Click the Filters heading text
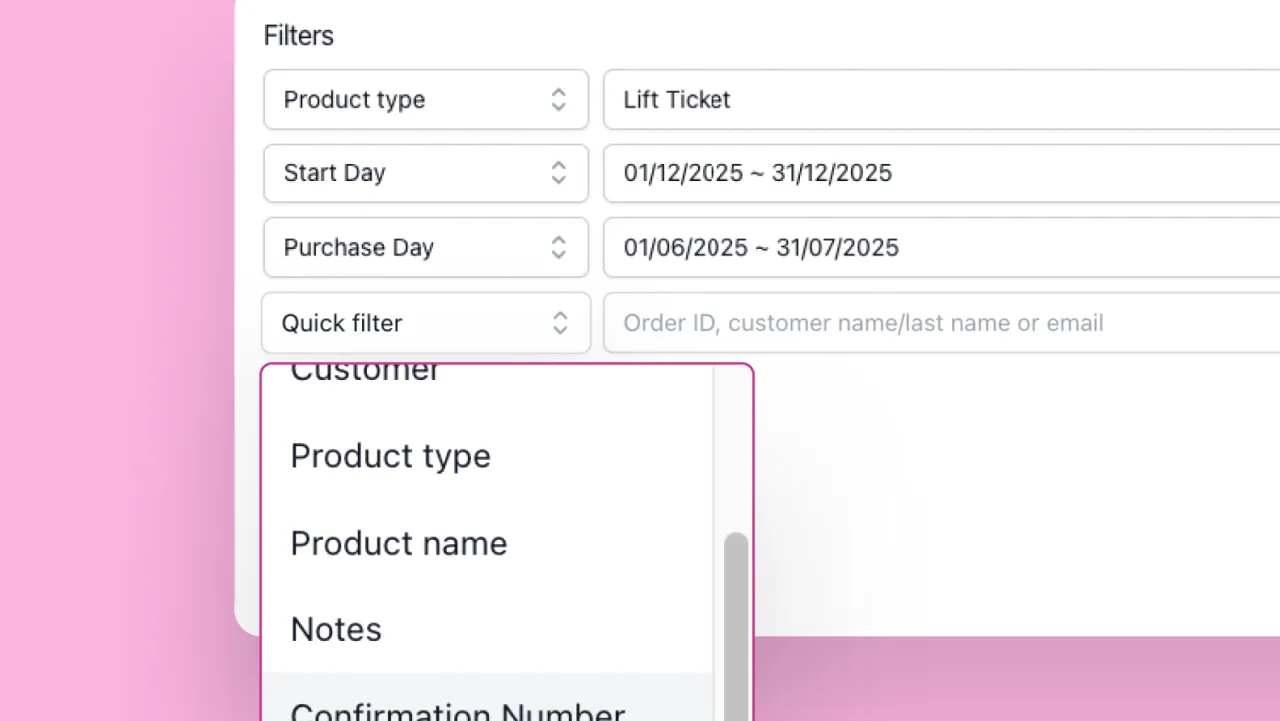The height and width of the screenshot is (721, 1280). [299, 36]
